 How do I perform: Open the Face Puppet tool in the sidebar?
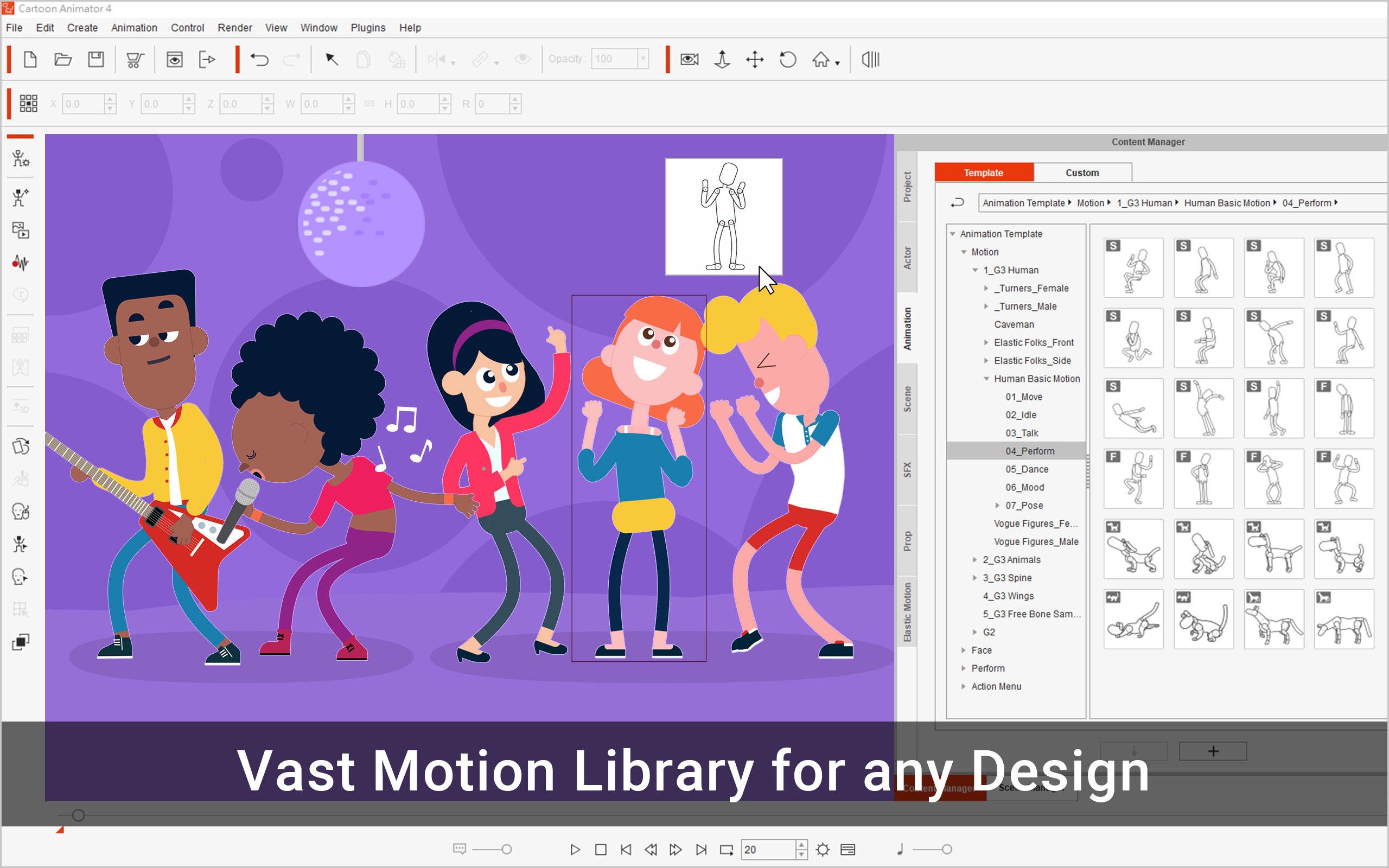point(21,512)
